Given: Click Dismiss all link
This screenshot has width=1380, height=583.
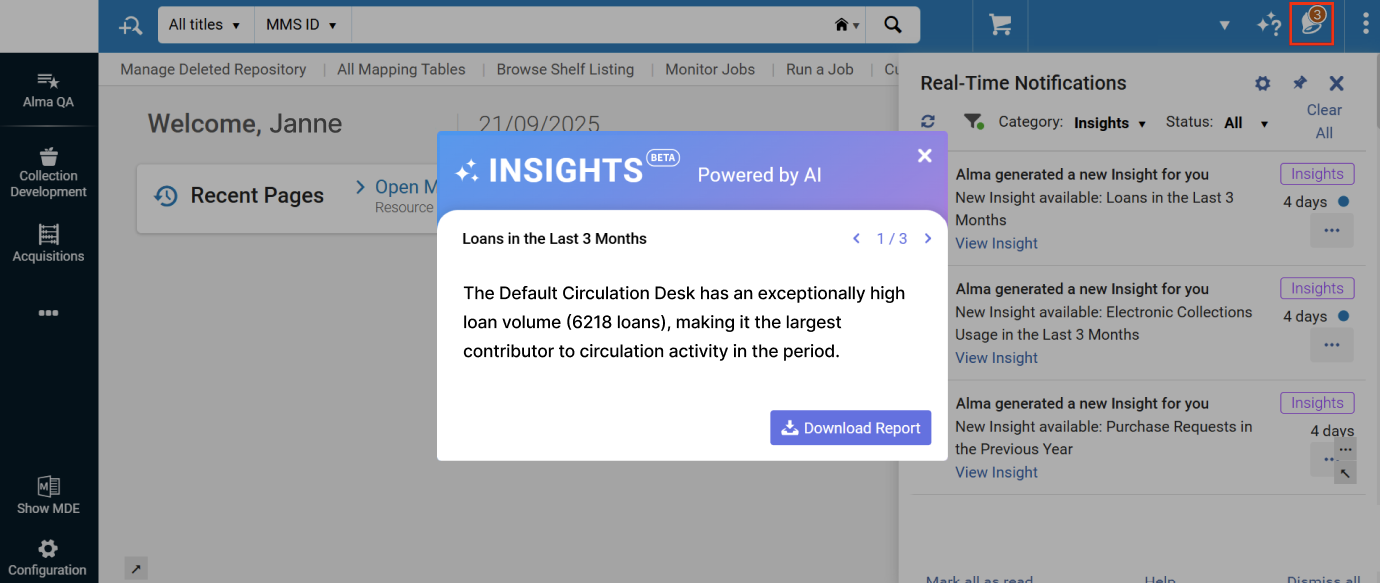Looking at the screenshot, I should point(1323,578).
